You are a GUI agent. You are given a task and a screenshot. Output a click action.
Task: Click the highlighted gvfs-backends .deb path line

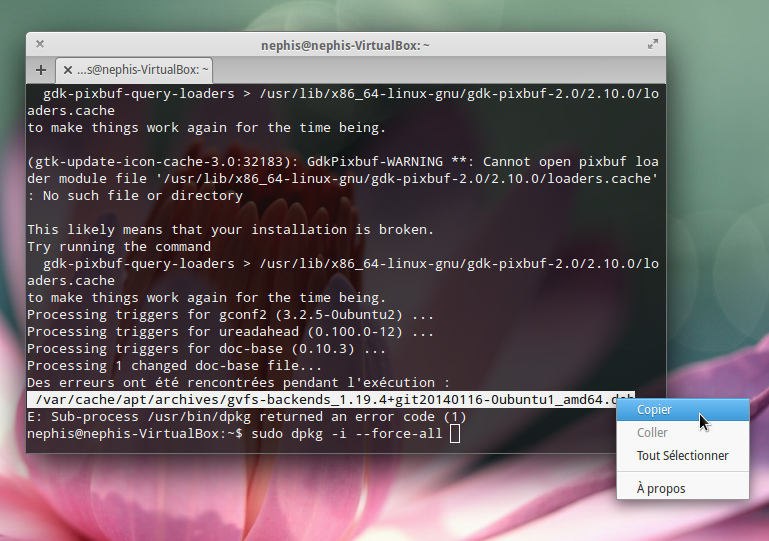click(331, 400)
